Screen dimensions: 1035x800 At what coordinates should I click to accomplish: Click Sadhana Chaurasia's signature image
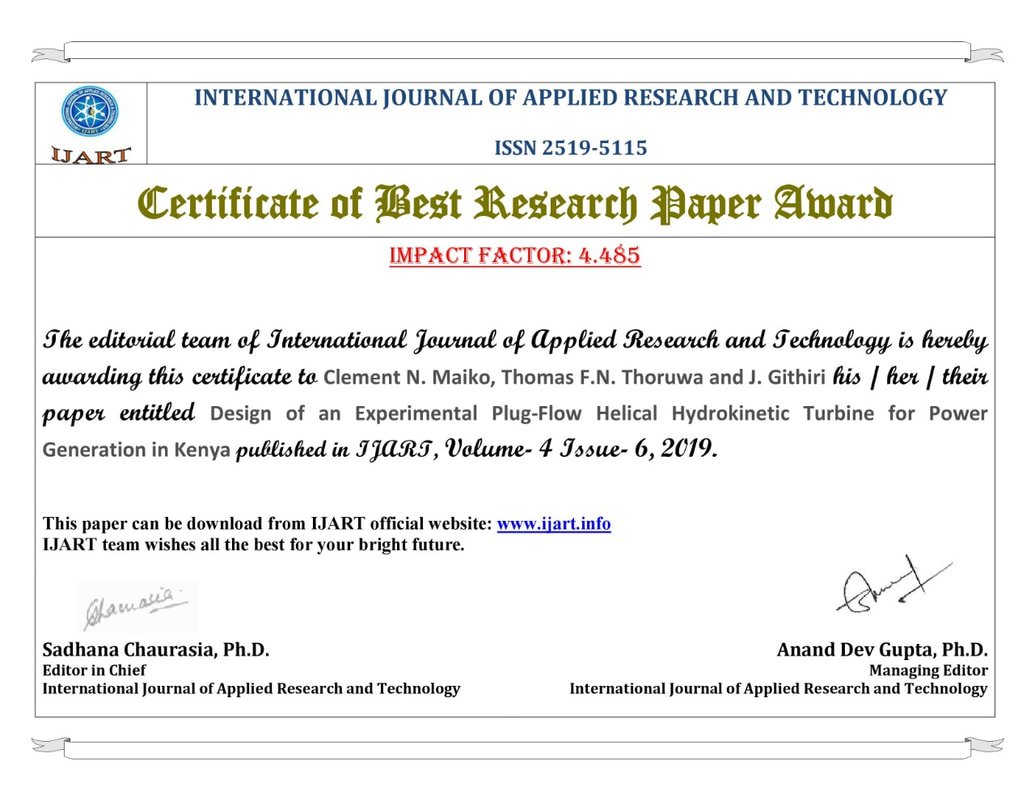[x=137, y=606]
